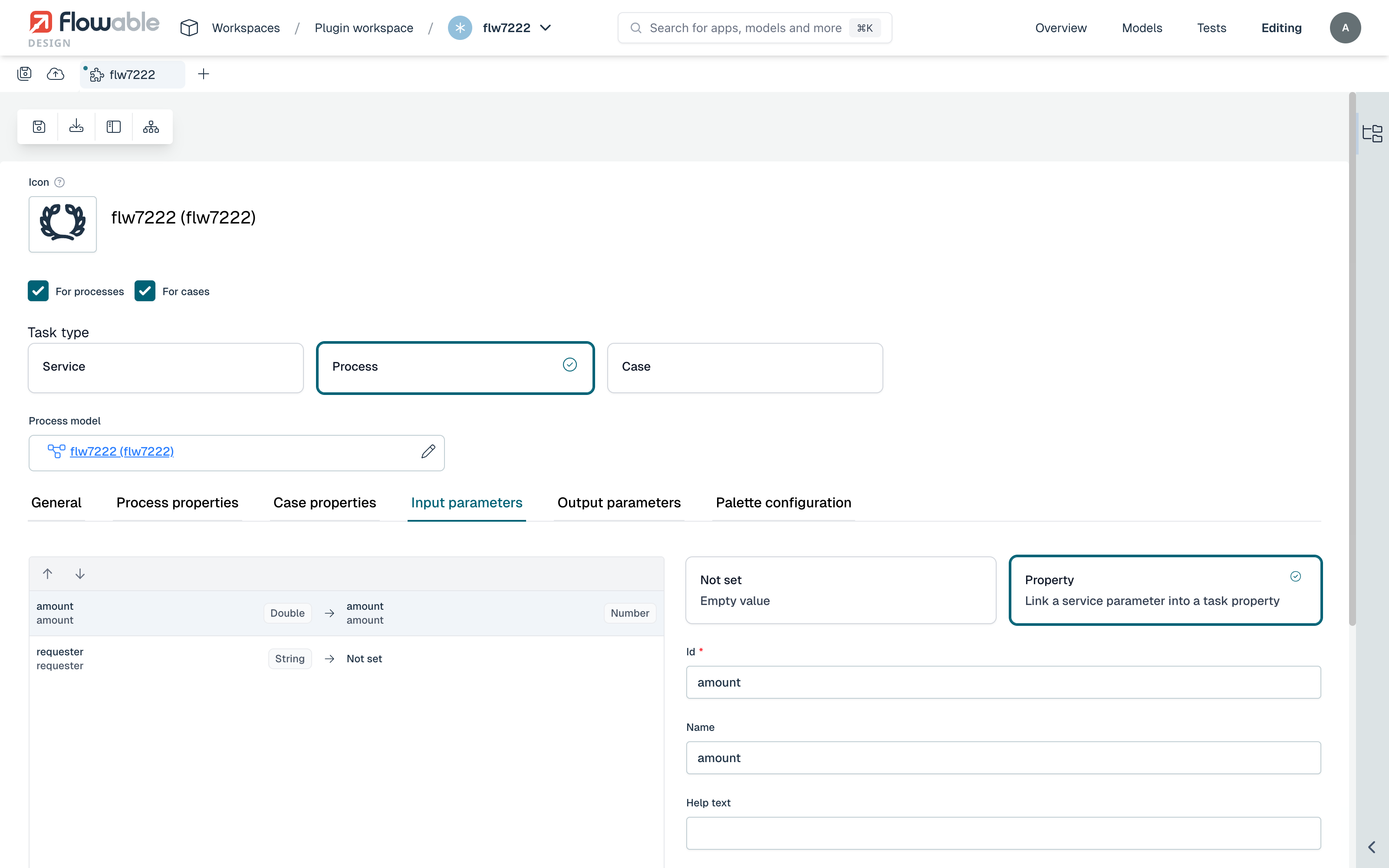Switch to the Palette configuration tab
The height and width of the screenshot is (868, 1389).
(783, 503)
